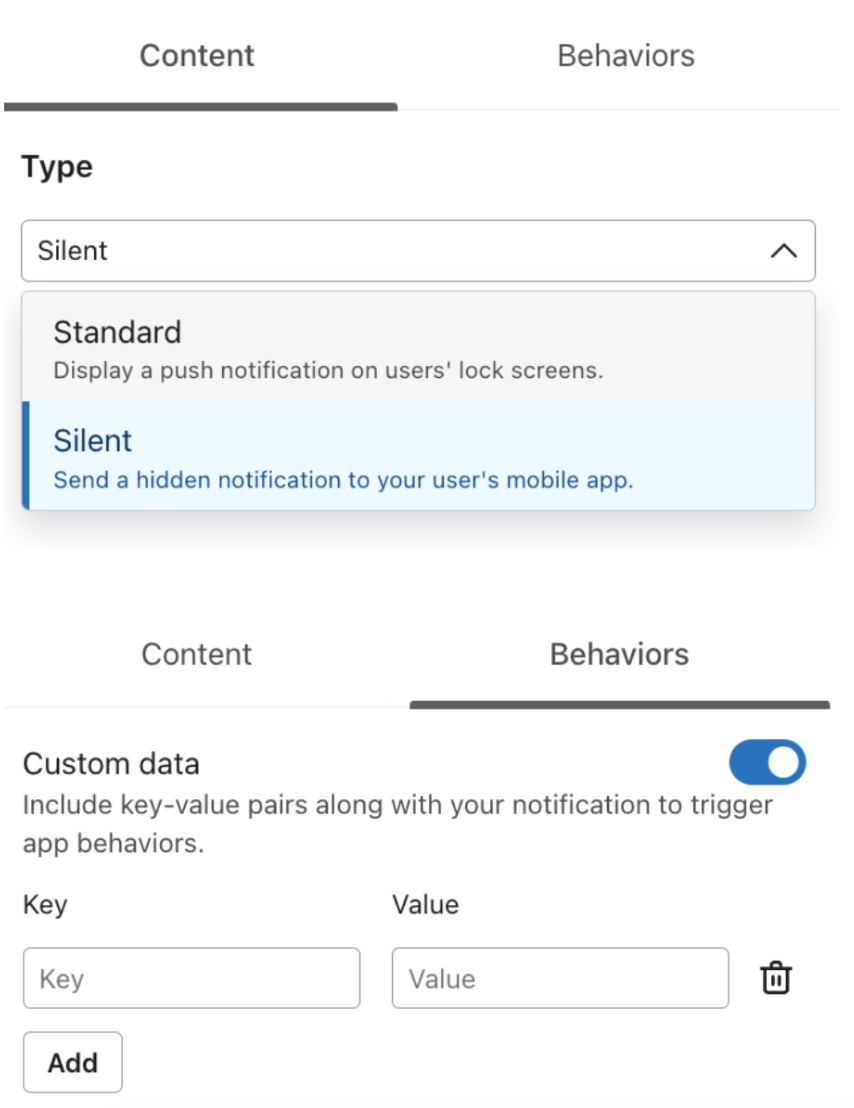This screenshot has width=854, height=1108.
Task: Click the "Display a push notification" description
Action: [x=328, y=370]
